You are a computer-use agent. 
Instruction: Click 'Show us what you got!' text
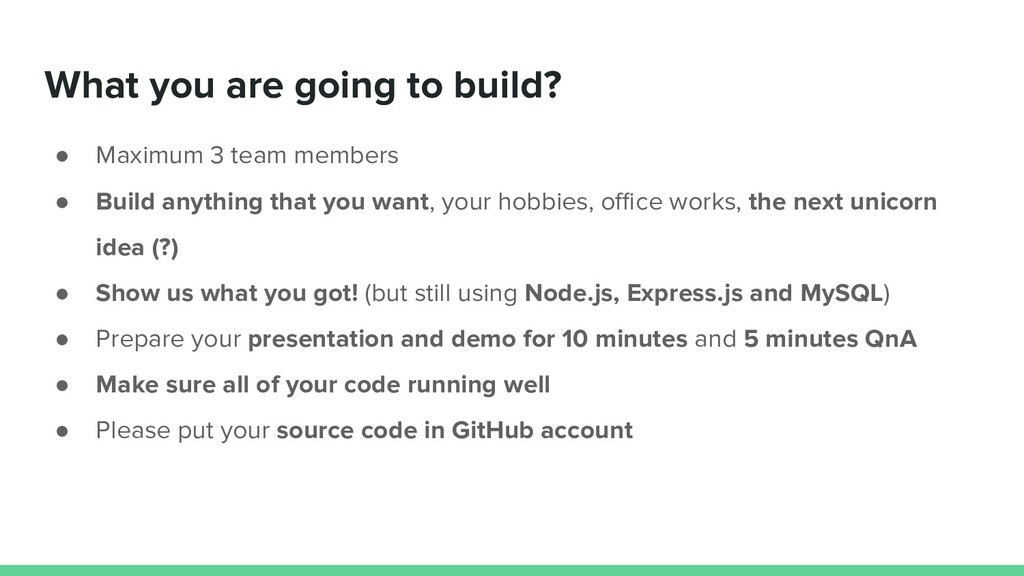227,293
